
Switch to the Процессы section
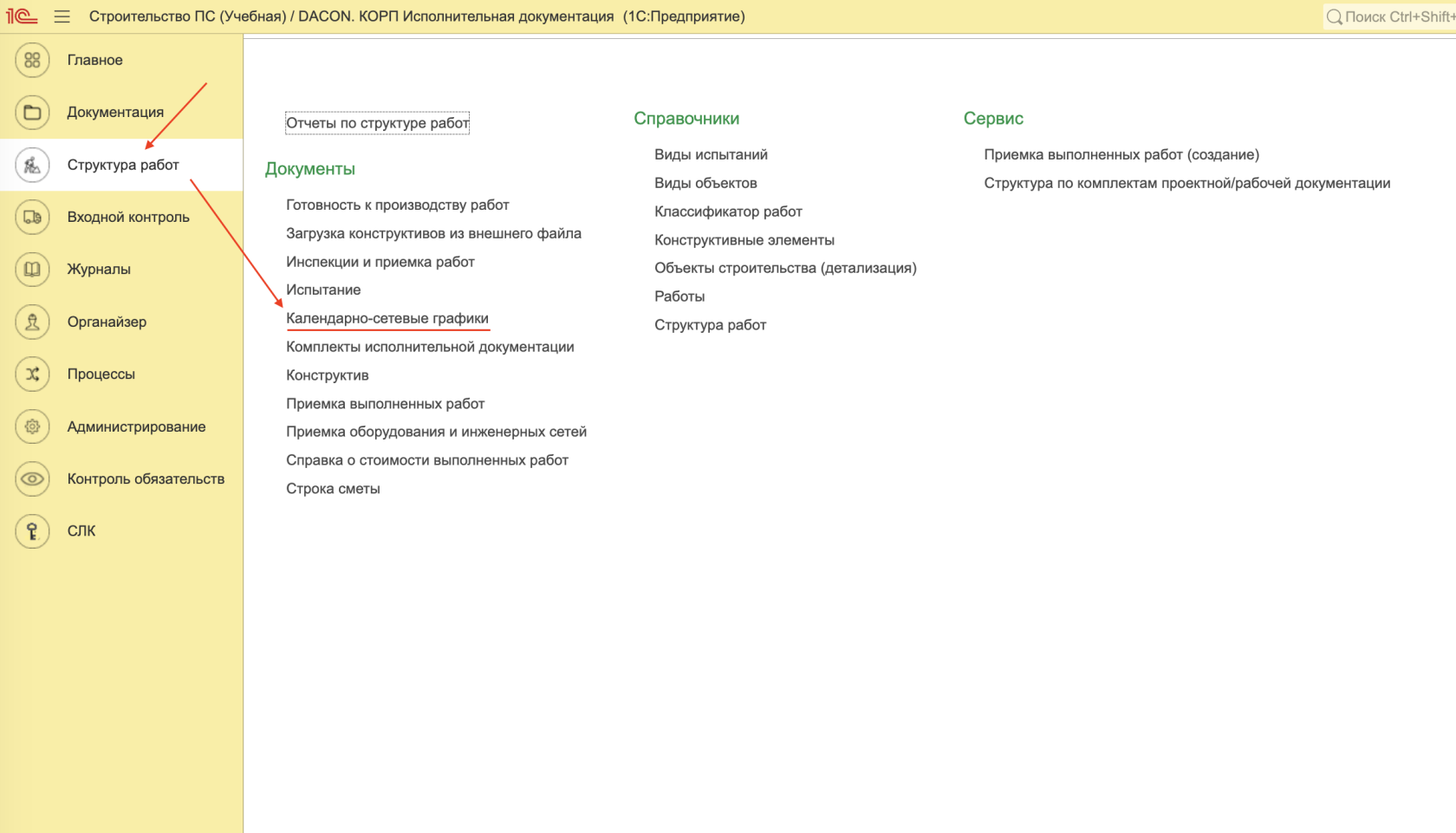(x=121, y=374)
